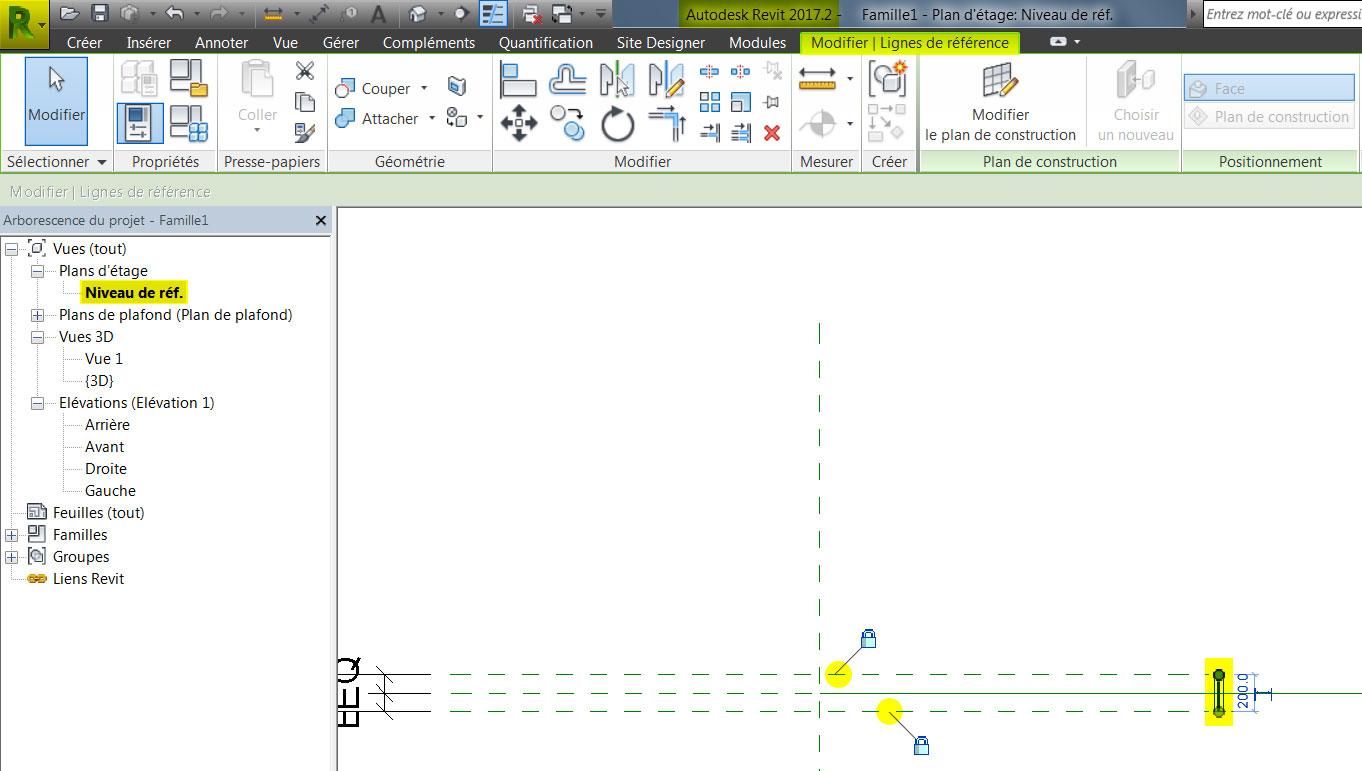This screenshot has height=771, width=1362.
Task: Toggle the EQ equality constraint label
Action: click(349, 690)
